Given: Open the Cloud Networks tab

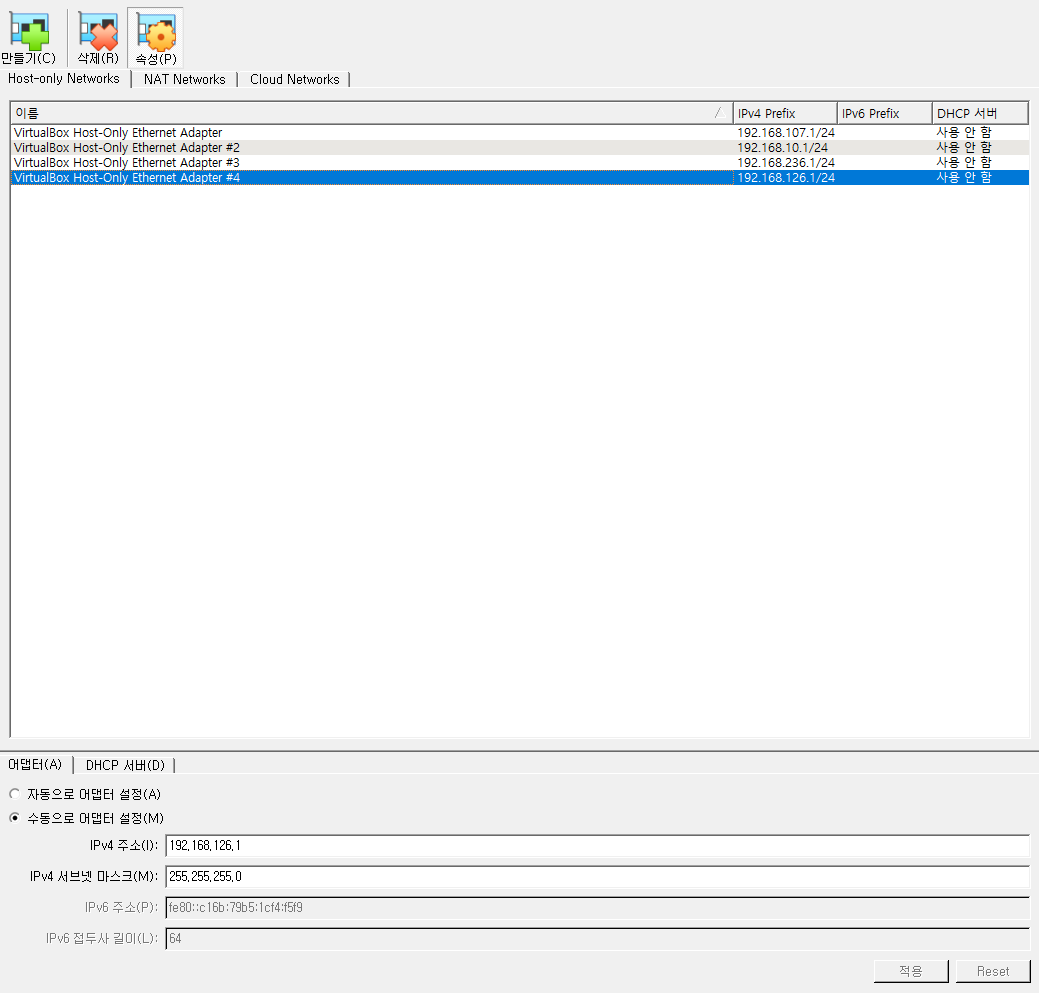Looking at the screenshot, I should 294,79.
